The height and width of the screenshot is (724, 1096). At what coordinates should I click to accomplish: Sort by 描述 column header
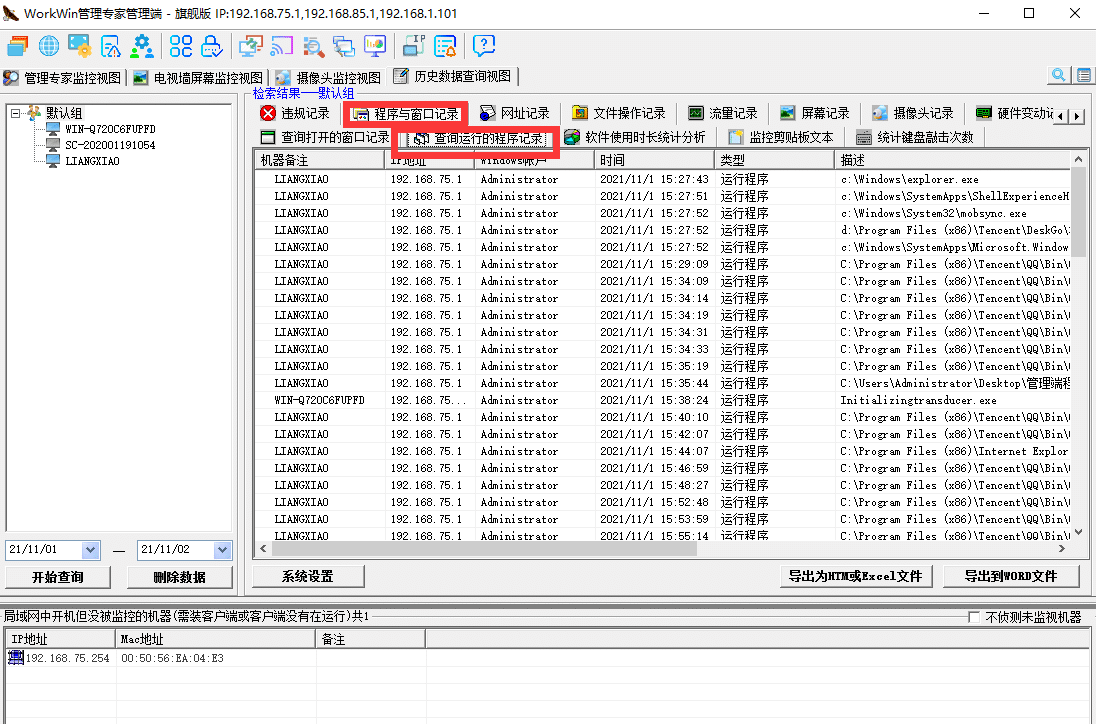tap(953, 161)
